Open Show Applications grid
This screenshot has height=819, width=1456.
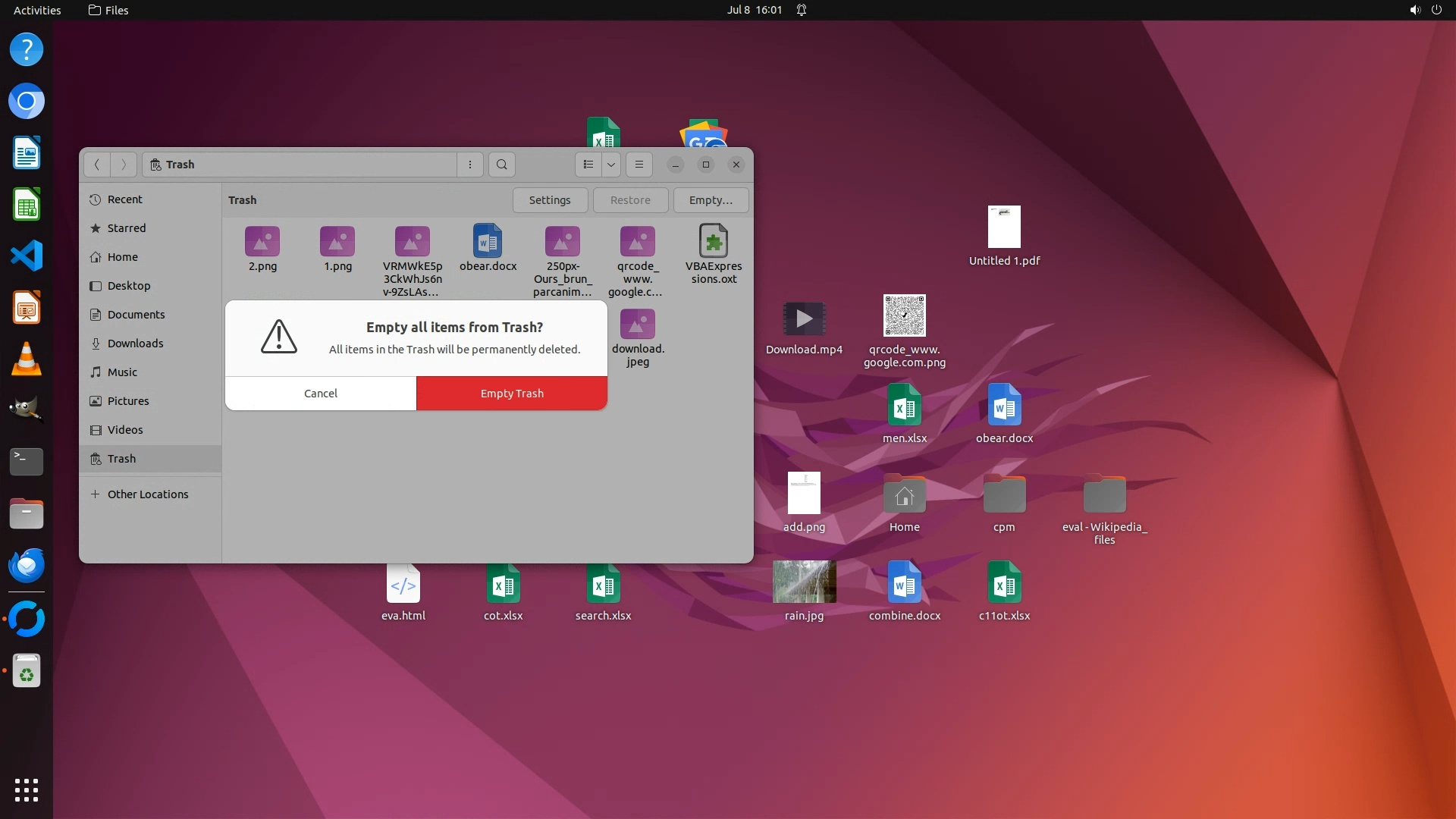point(27,790)
